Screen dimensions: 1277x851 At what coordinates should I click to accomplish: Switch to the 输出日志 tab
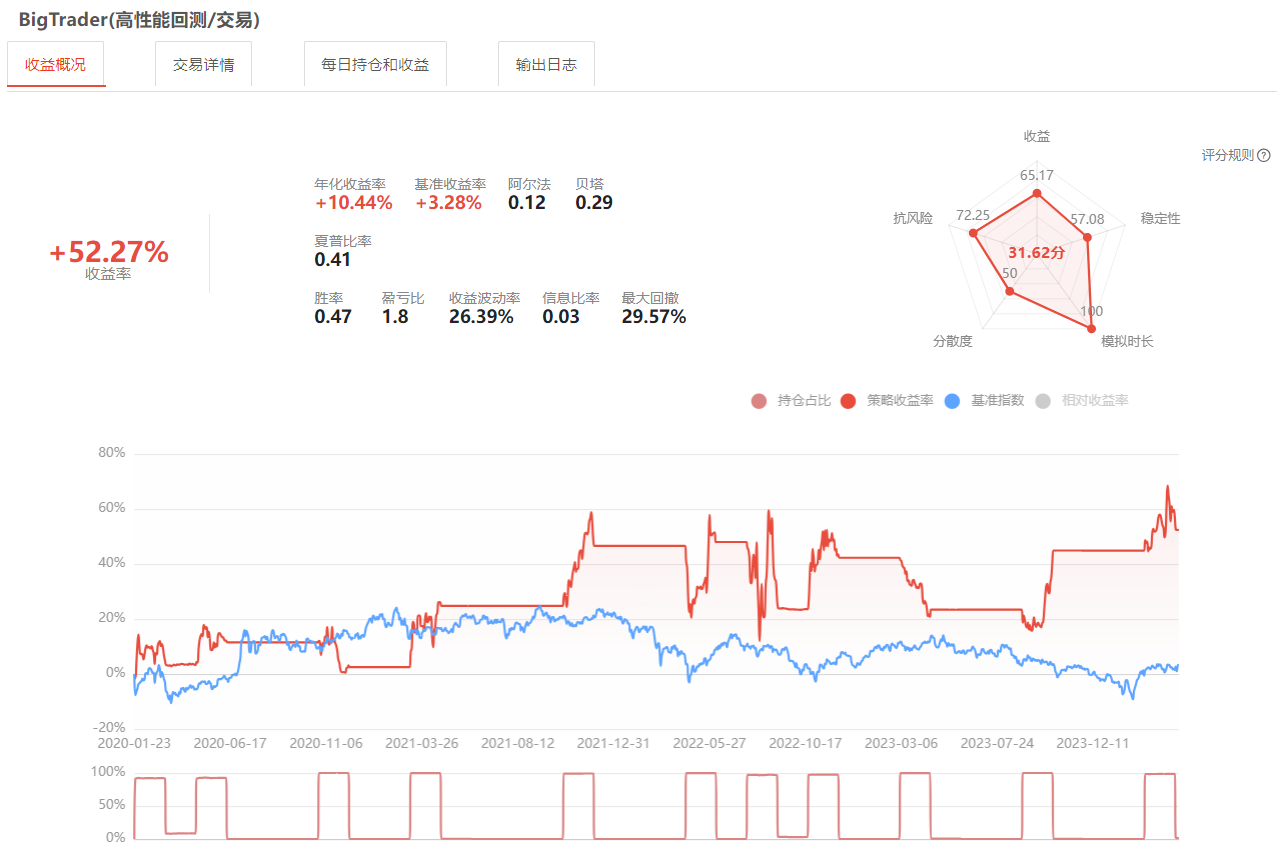[x=546, y=65]
